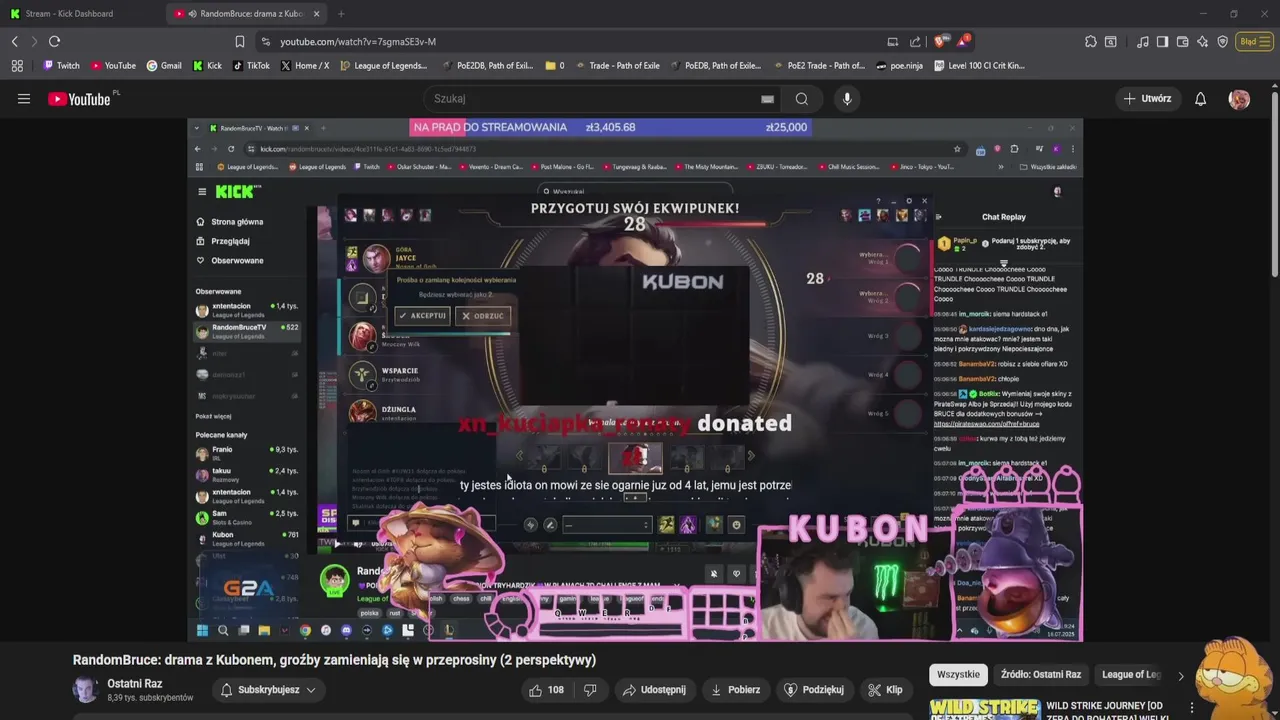The height and width of the screenshot is (720, 1280).
Task: Like the video with 108 likes
Action: point(546,690)
